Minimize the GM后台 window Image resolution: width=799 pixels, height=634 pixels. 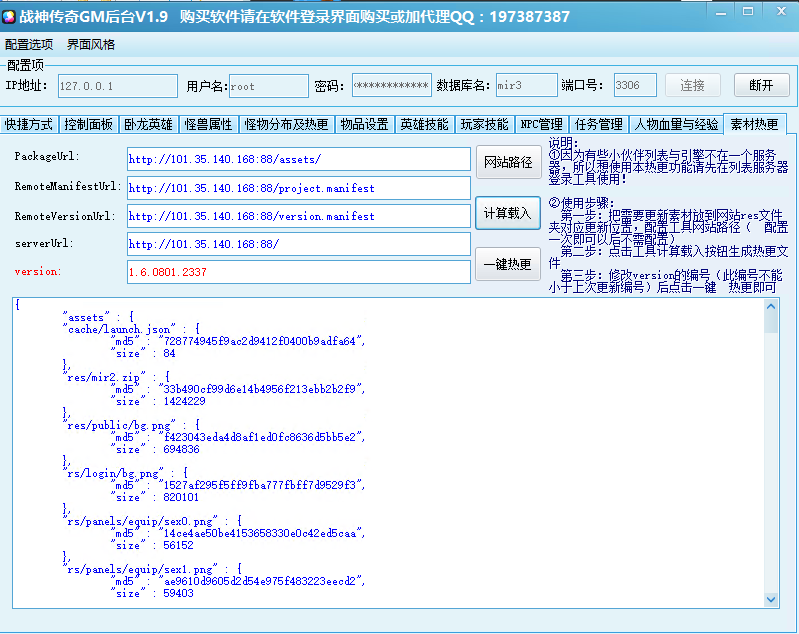tap(721, 13)
